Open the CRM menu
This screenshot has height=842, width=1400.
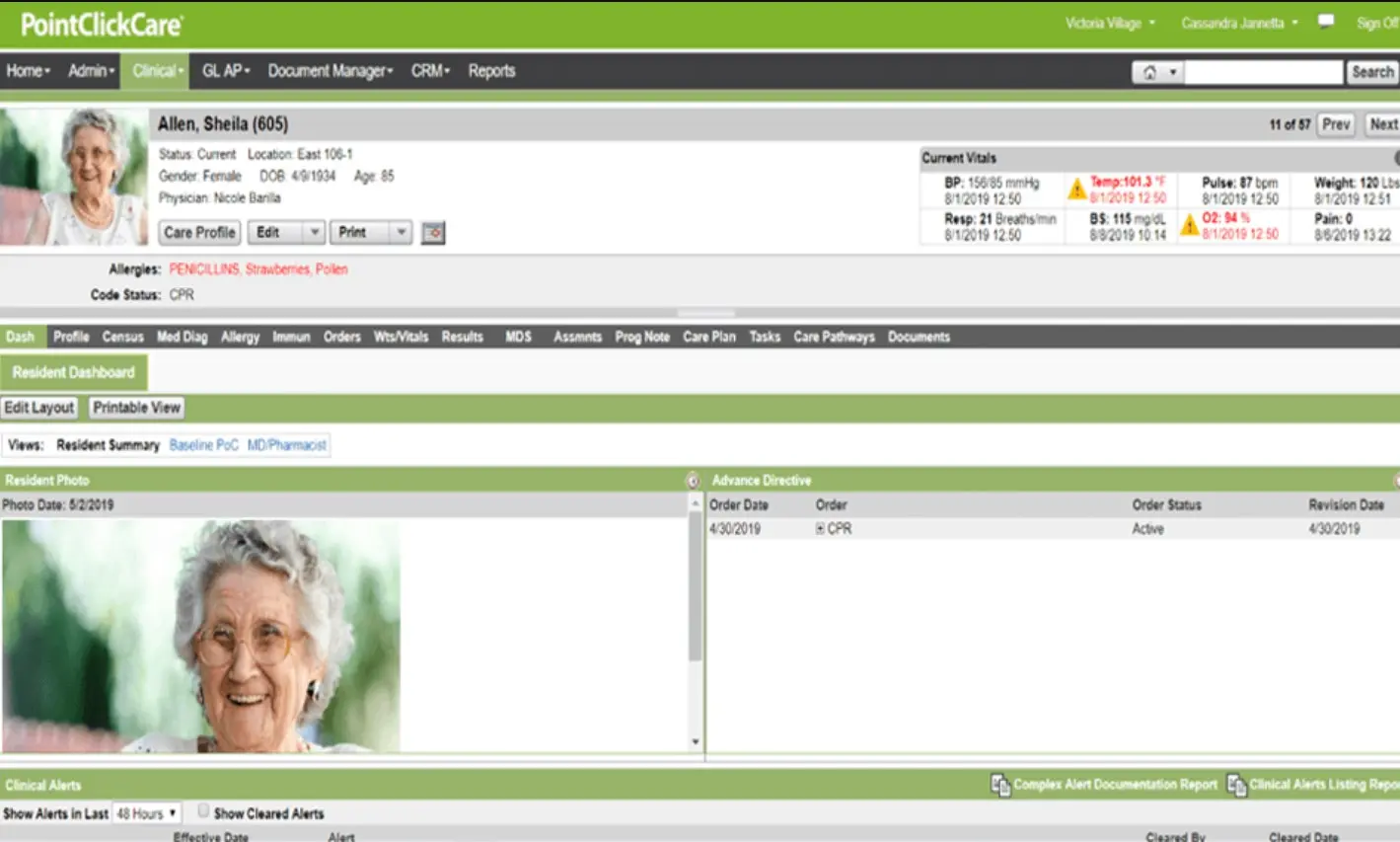tap(430, 70)
